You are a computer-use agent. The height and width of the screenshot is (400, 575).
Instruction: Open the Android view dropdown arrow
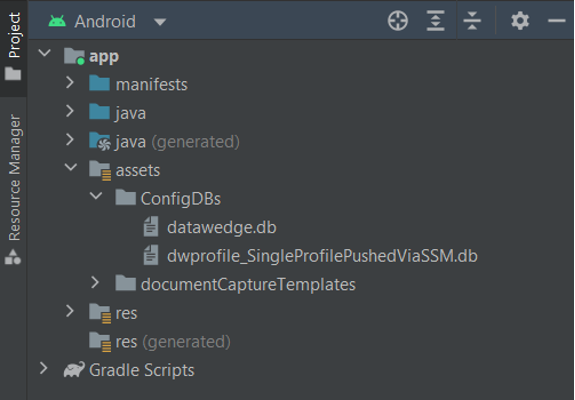click(x=160, y=22)
